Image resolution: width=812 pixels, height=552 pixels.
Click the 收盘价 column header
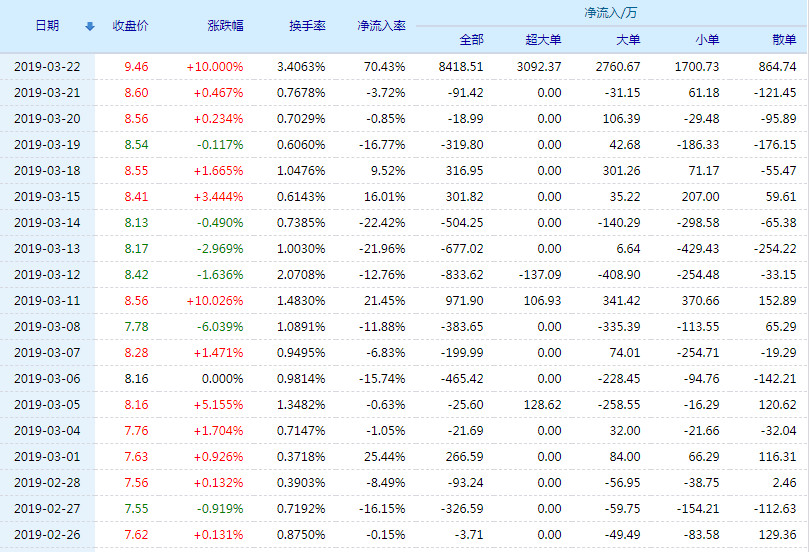click(x=130, y=26)
